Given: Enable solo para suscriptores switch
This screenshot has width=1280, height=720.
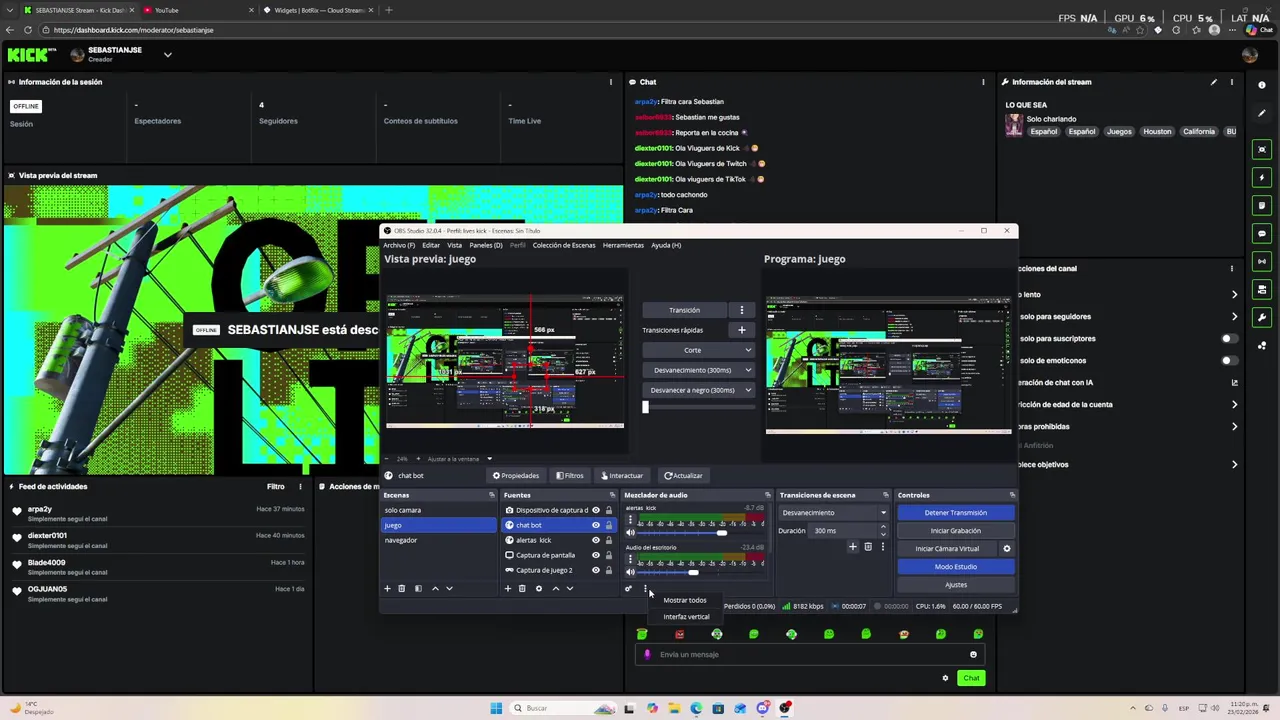Looking at the screenshot, I should [1228, 338].
